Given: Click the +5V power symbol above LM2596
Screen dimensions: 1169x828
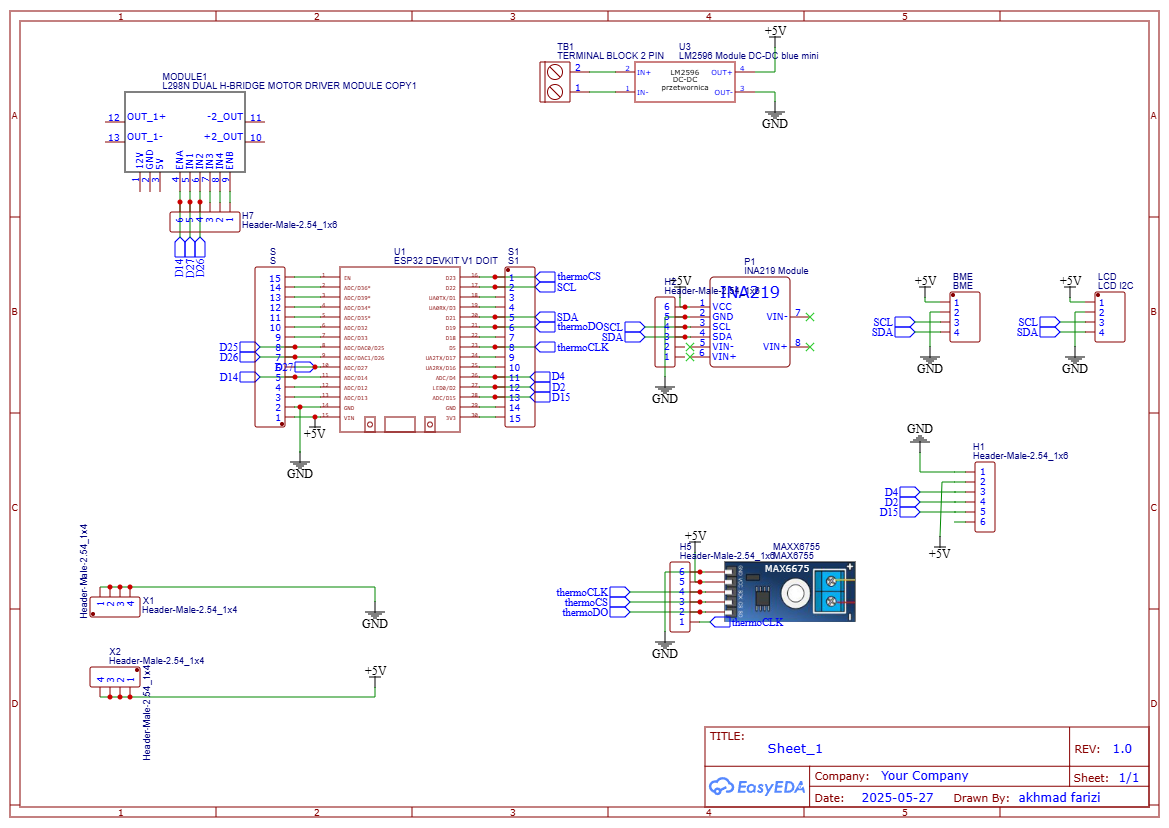Looking at the screenshot, I should [775, 33].
